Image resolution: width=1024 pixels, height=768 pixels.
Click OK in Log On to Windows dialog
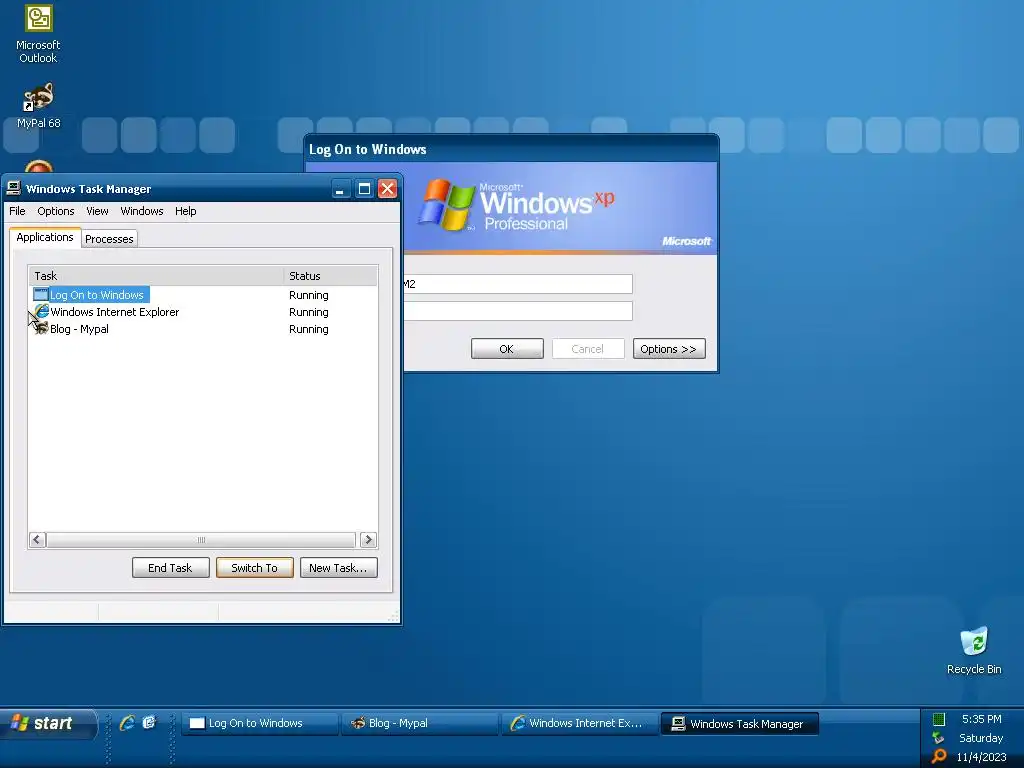[507, 349]
